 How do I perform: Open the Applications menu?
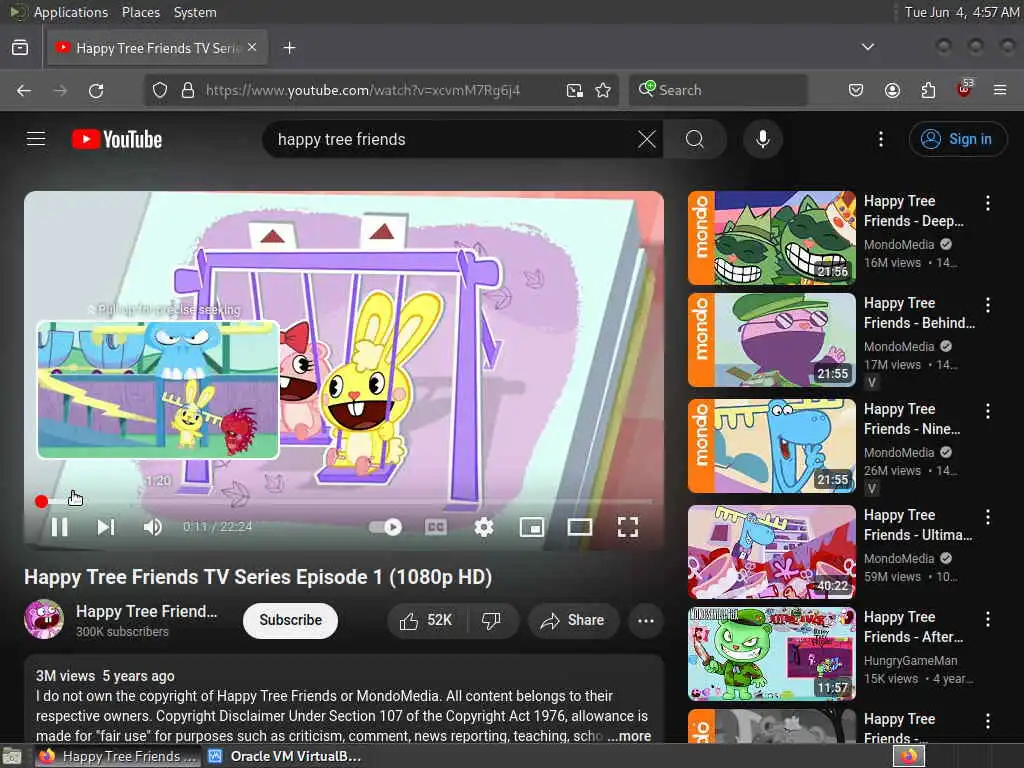click(71, 12)
